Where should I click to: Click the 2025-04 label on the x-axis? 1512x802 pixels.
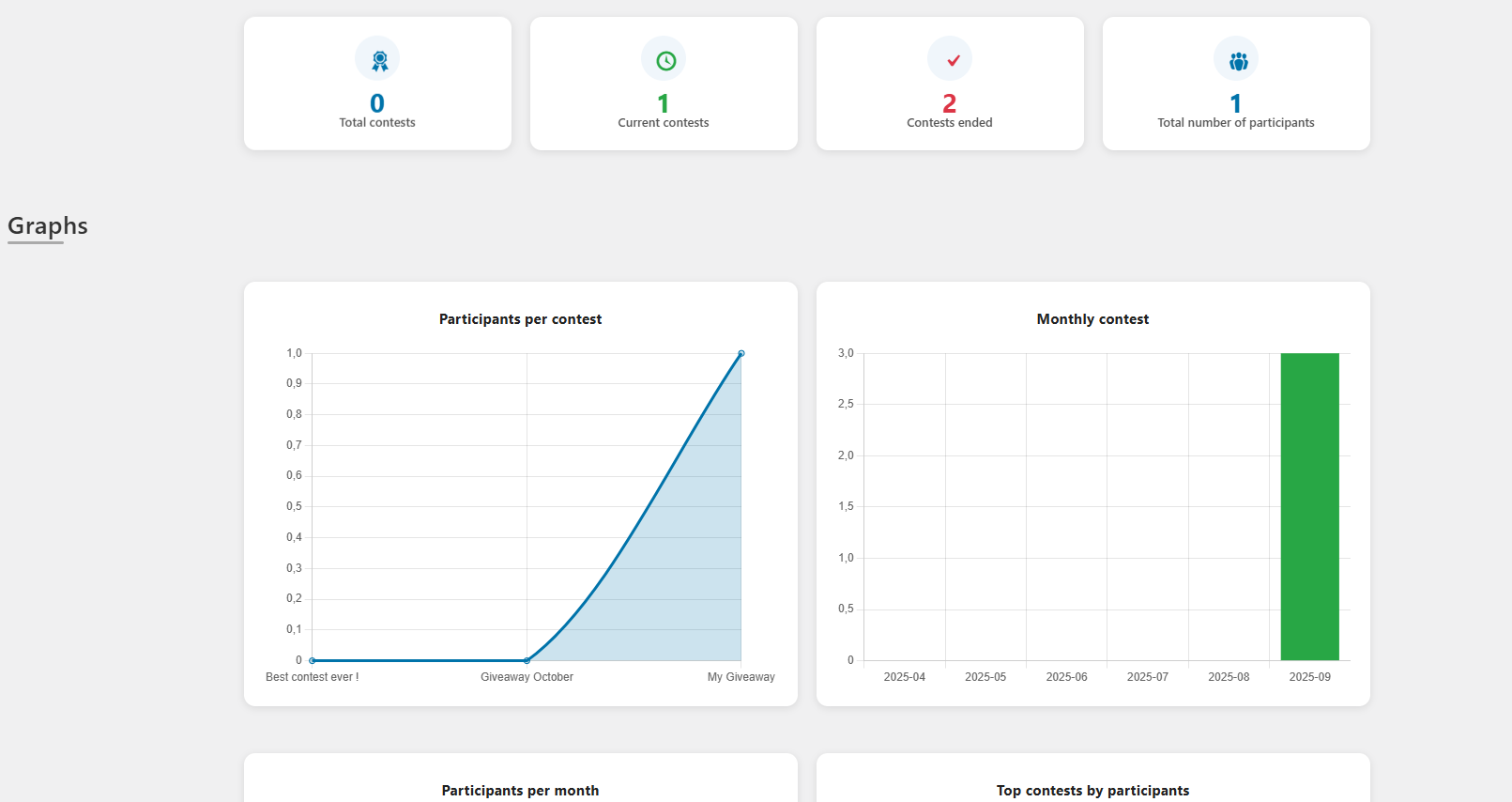[904, 677]
